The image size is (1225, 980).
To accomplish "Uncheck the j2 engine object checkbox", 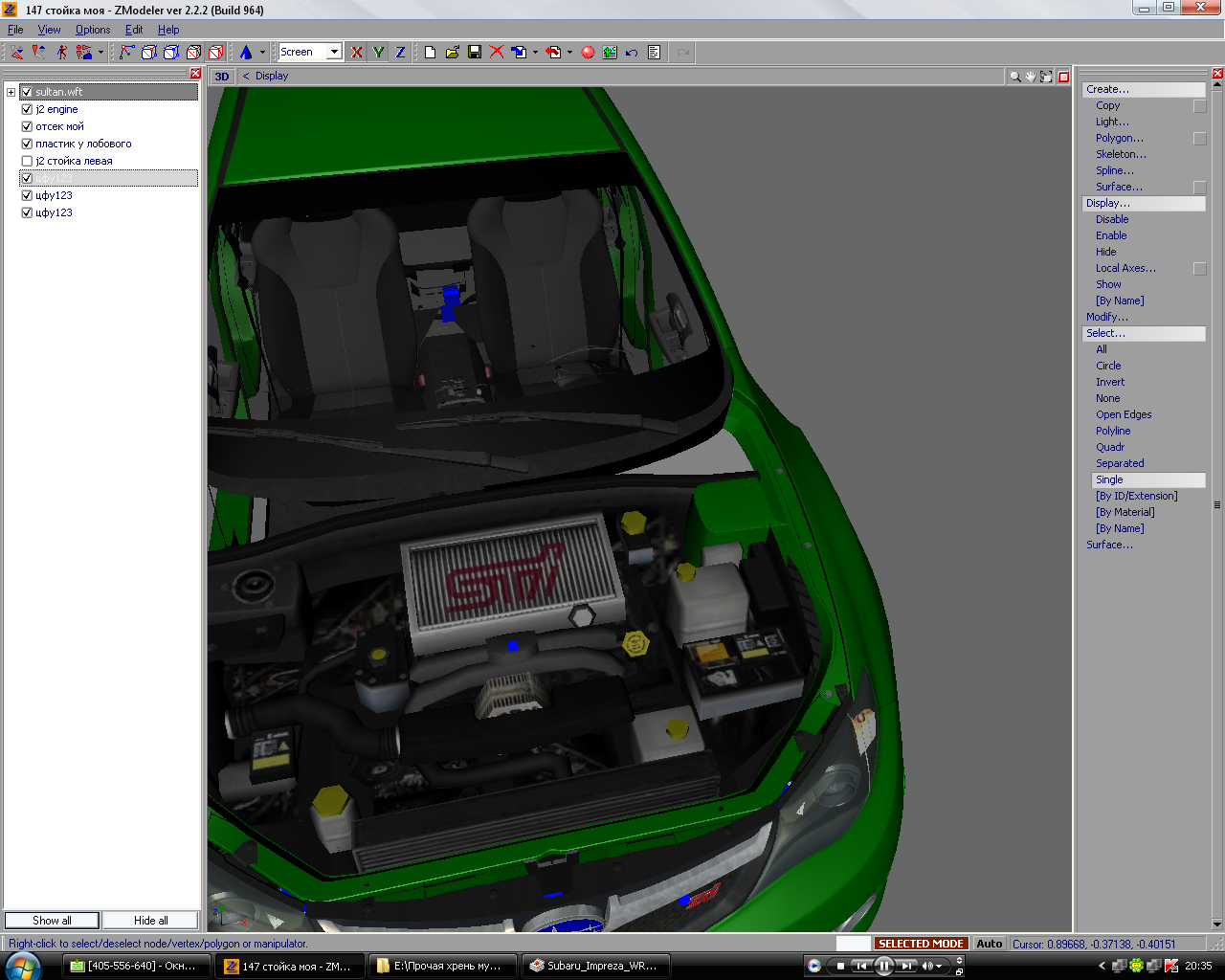I will pos(27,109).
